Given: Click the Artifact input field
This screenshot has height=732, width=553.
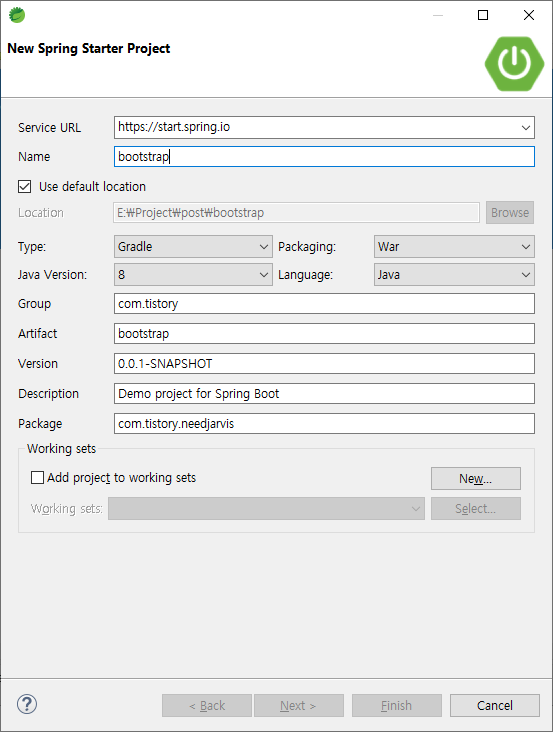Looking at the screenshot, I should tap(324, 334).
